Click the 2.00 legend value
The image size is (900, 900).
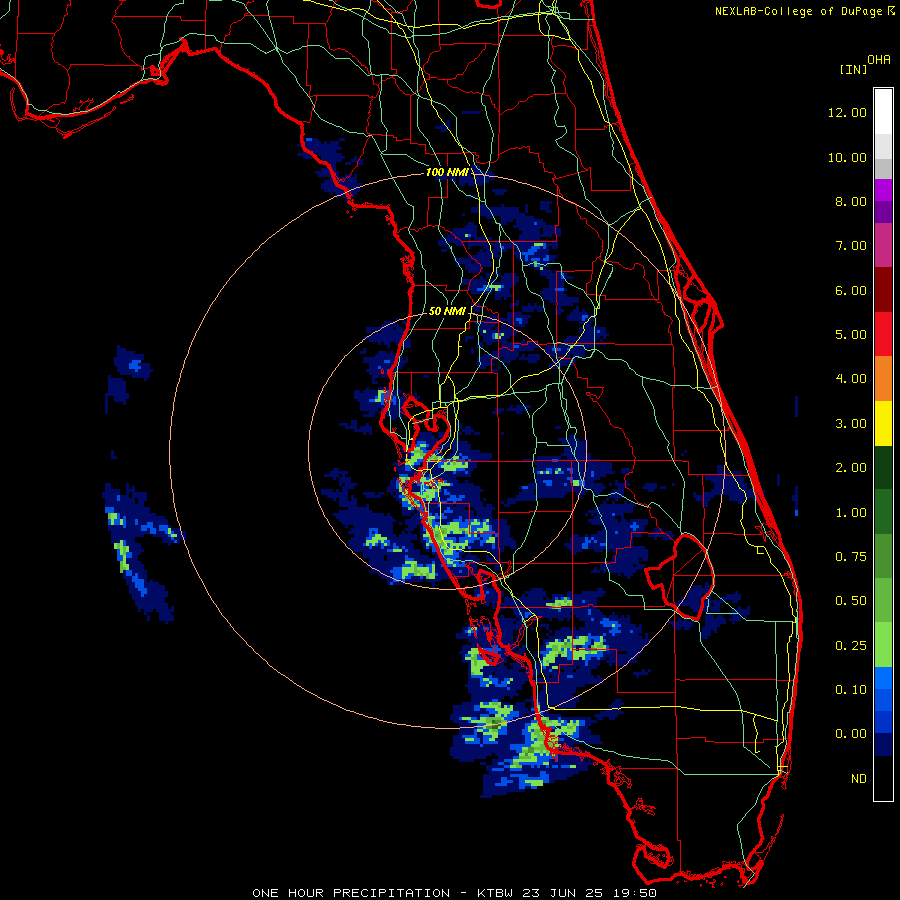point(851,468)
